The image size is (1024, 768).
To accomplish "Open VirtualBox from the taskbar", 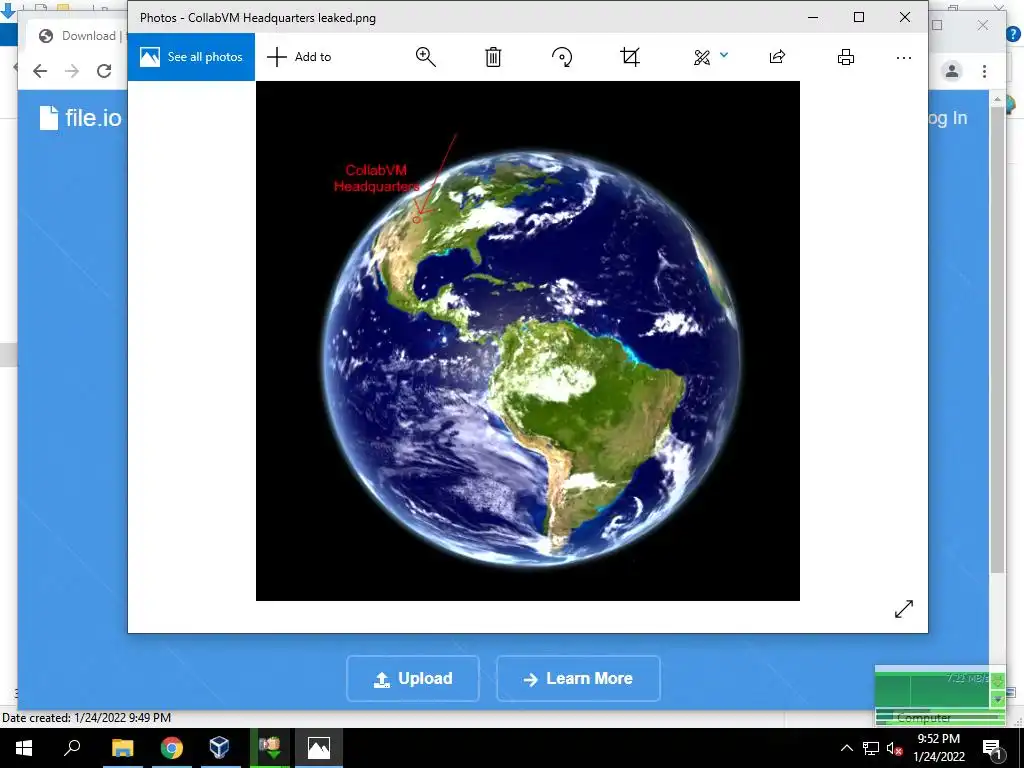I will point(220,748).
